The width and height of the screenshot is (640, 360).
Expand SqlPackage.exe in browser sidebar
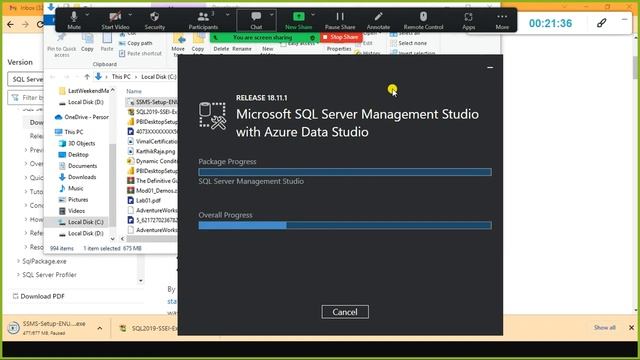click(x=18, y=261)
